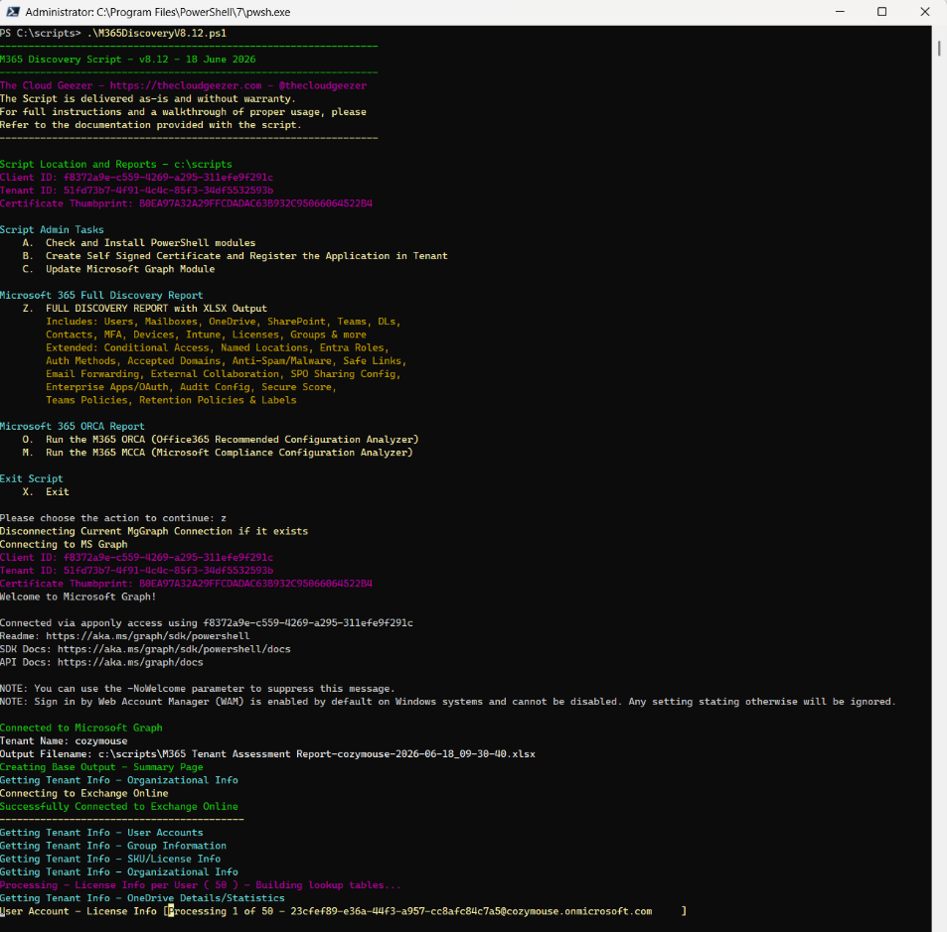This screenshot has width=947, height=932.
Task: Close the PowerShell window
Action: pyautogui.click(x=925, y=11)
